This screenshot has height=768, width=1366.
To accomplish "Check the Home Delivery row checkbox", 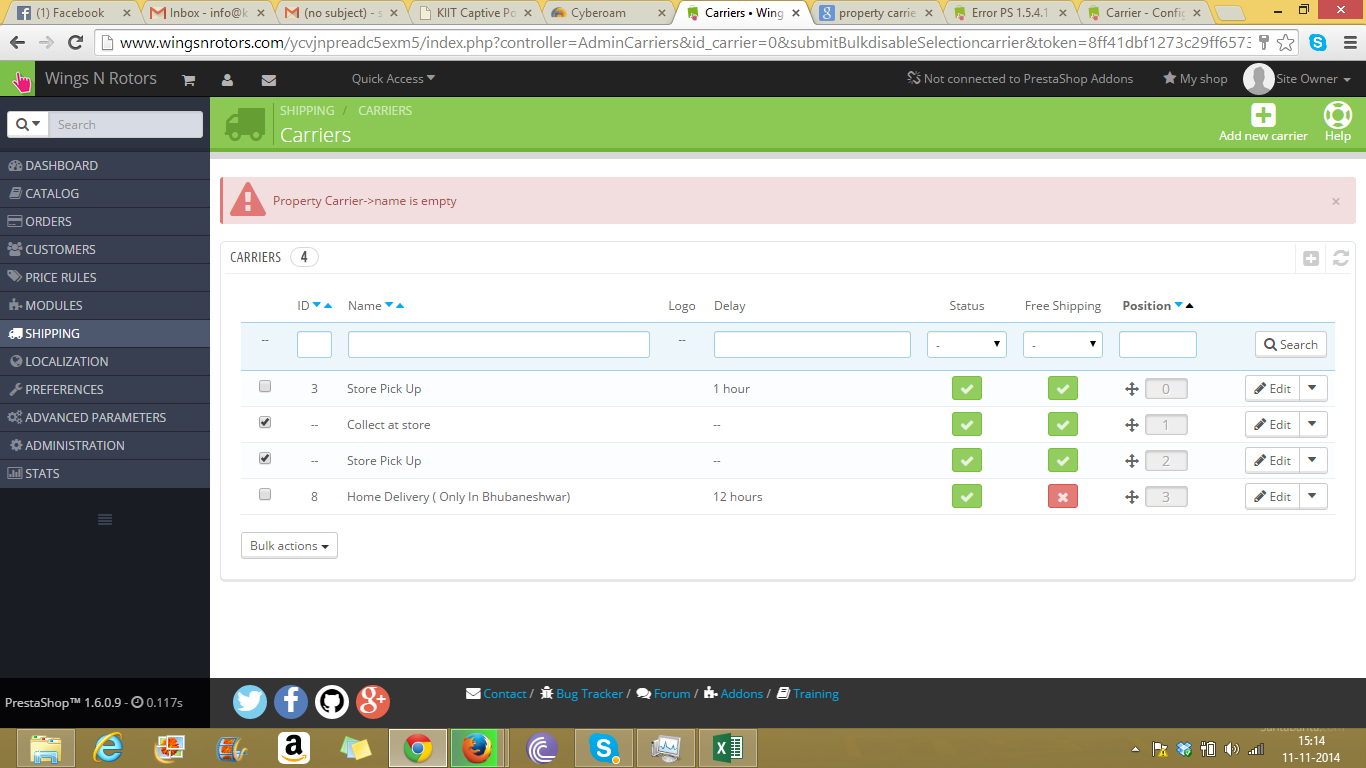I will click(x=265, y=494).
